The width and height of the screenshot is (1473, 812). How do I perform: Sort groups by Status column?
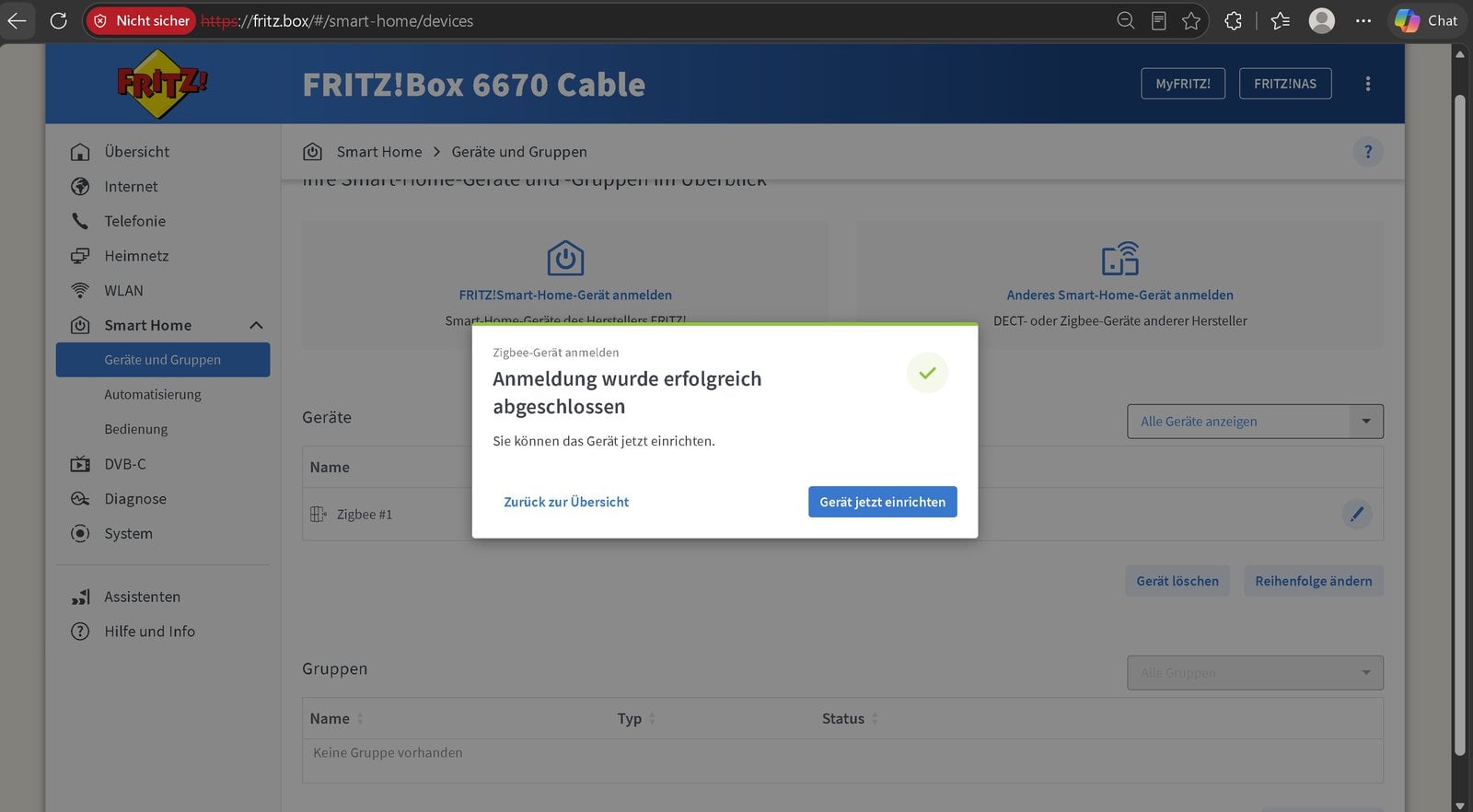pos(850,719)
